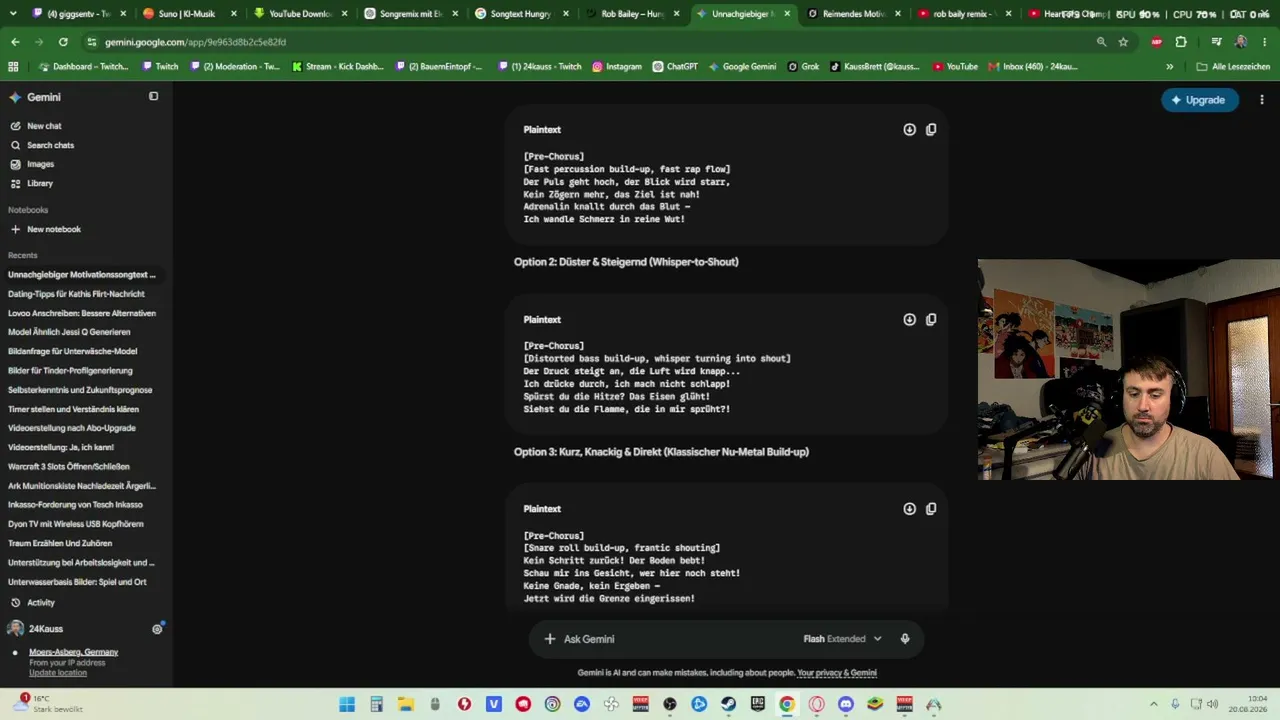This screenshot has width=1280, height=720.
Task: Open the Grok bookmark
Action: [803, 67]
